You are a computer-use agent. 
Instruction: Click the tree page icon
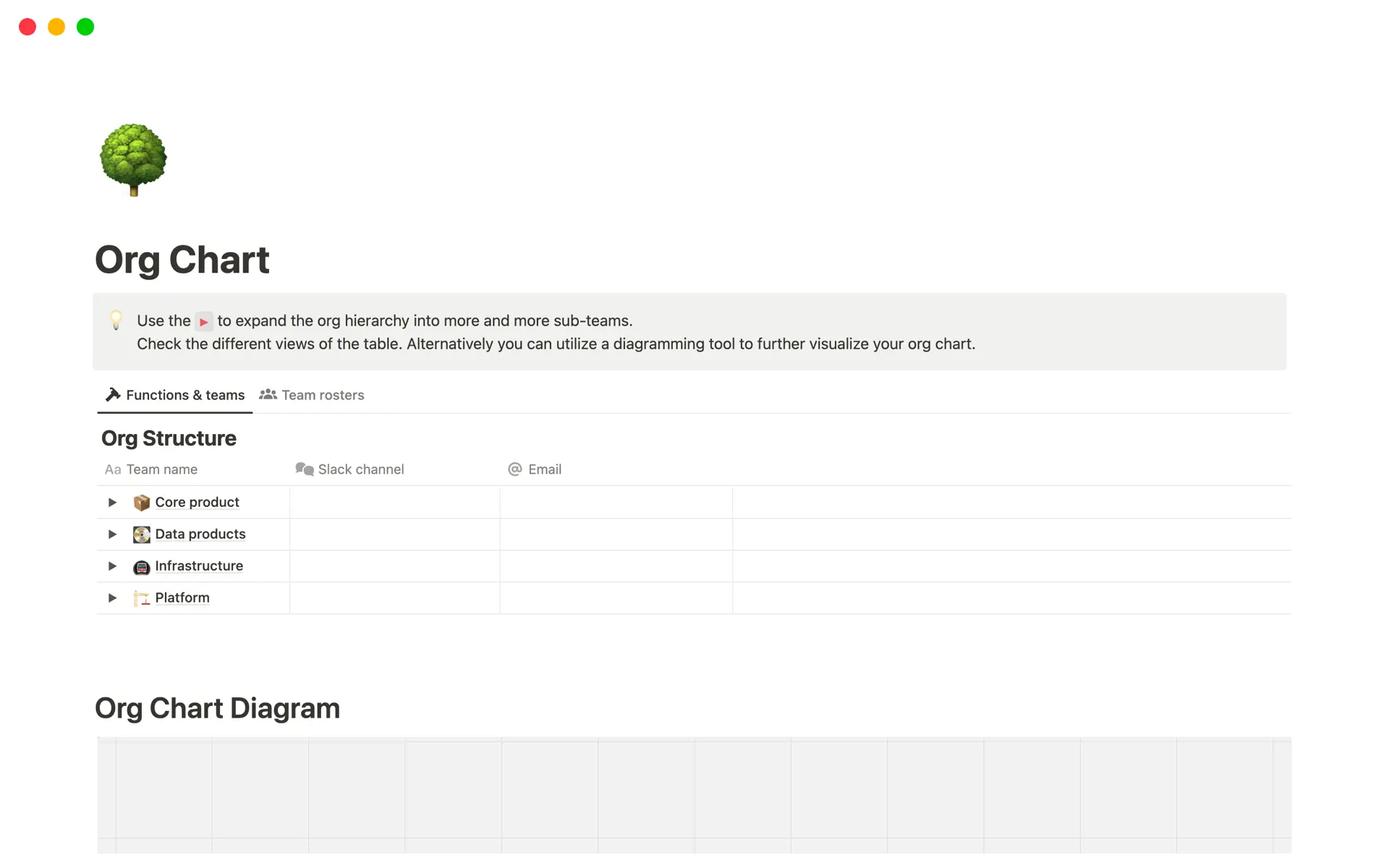[133, 159]
